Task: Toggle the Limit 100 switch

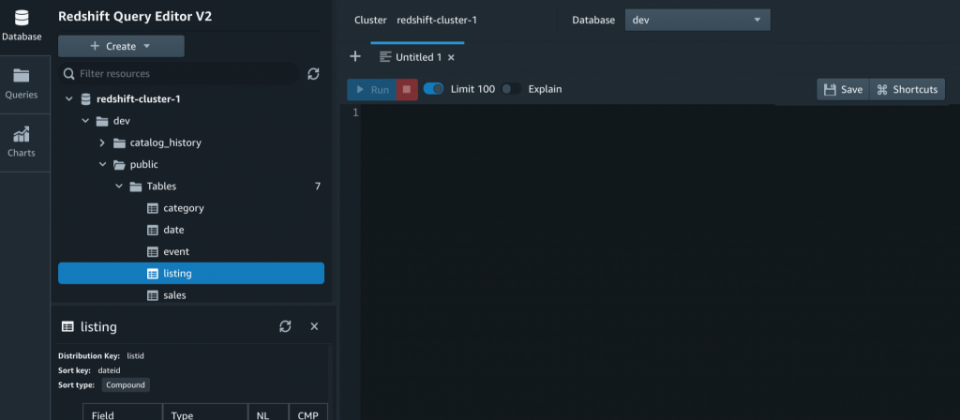Action: click(x=433, y=89)
